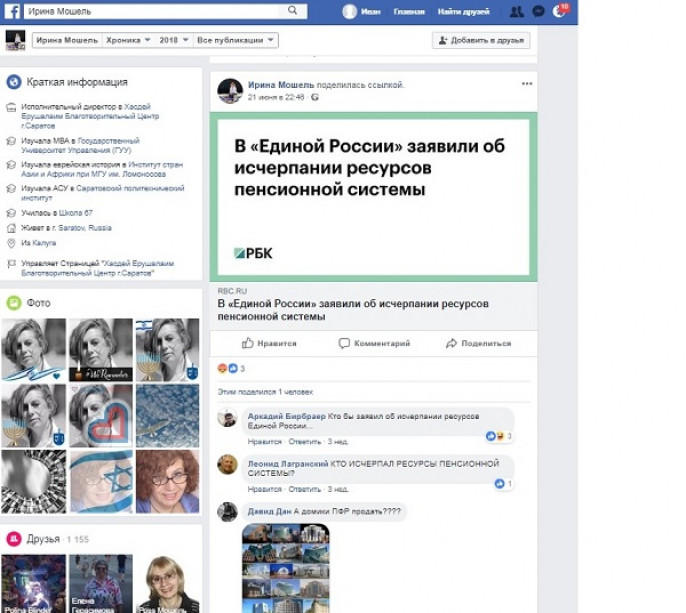Click Леонид Лагранский commenter avatar

point(228,465)
